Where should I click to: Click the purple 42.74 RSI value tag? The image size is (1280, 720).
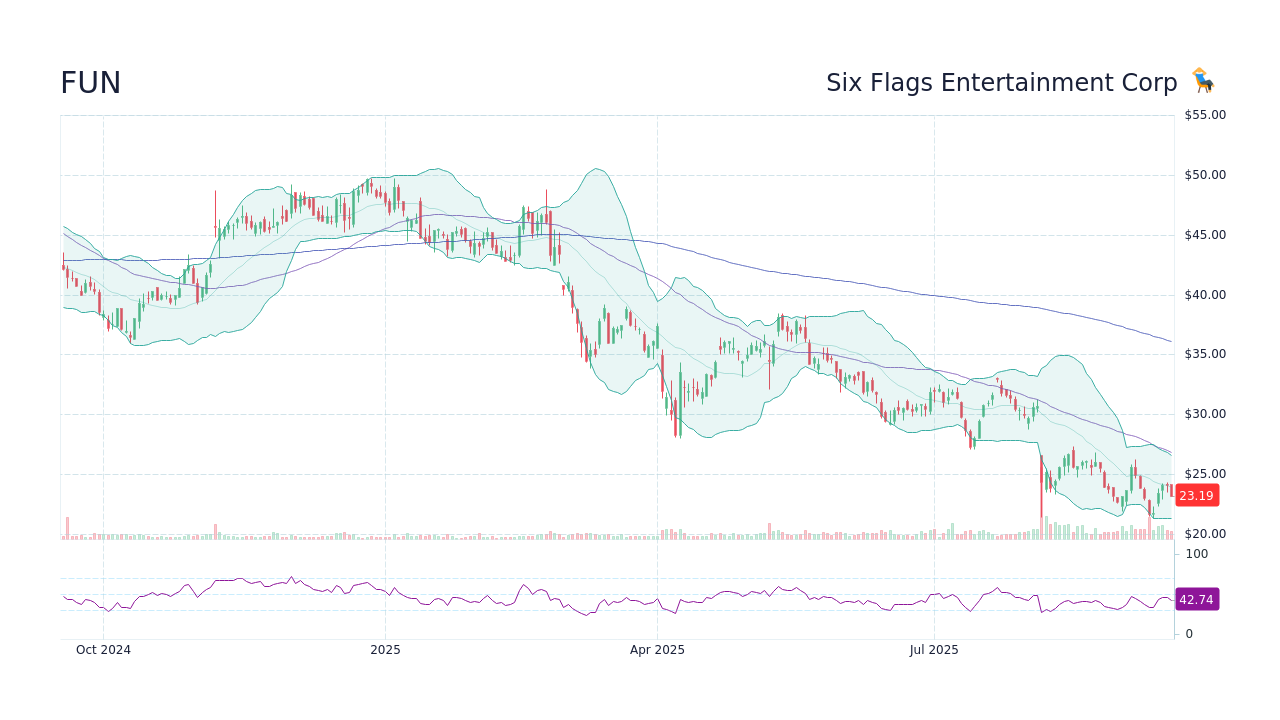(1196, 599)
